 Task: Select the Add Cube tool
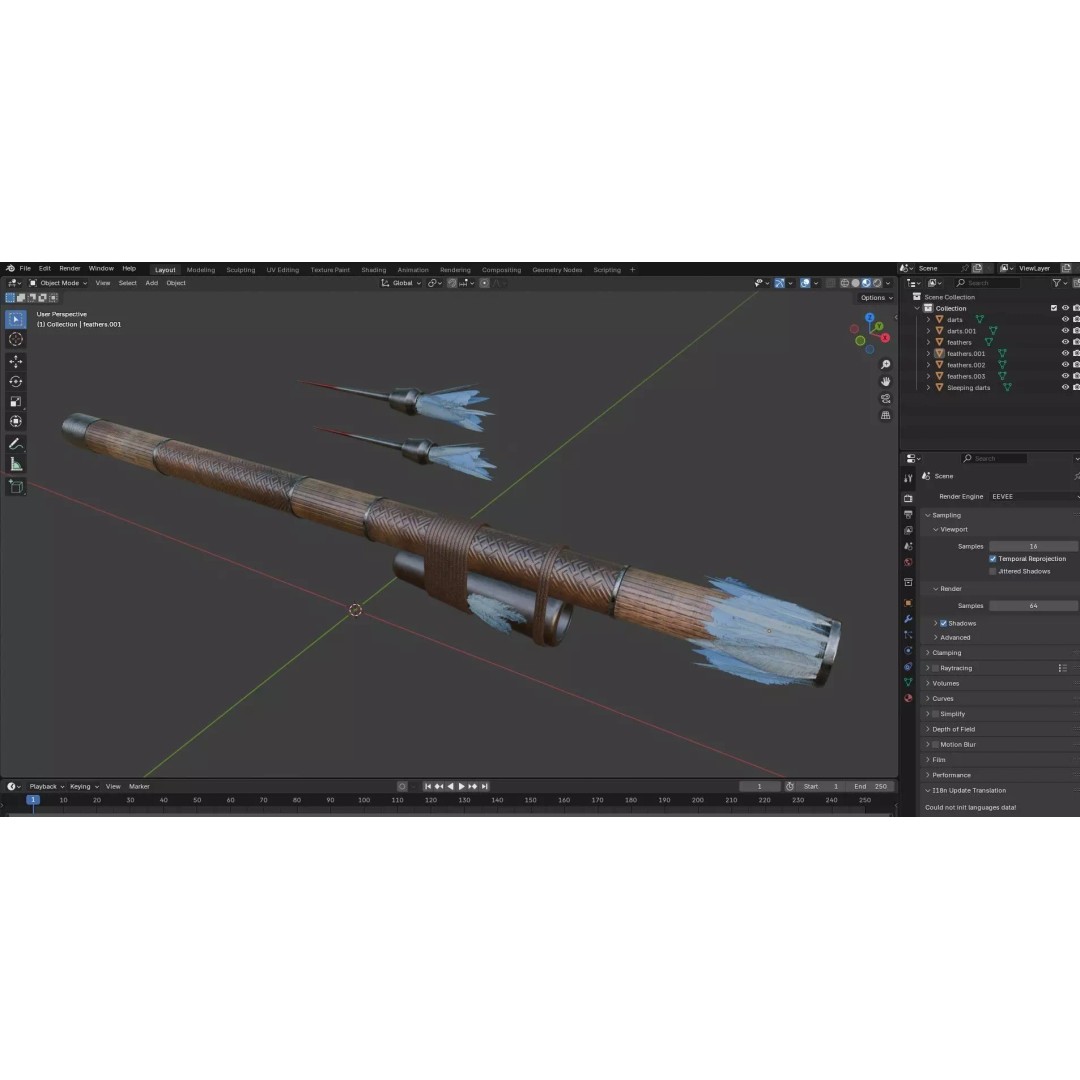tap(16, 487)
